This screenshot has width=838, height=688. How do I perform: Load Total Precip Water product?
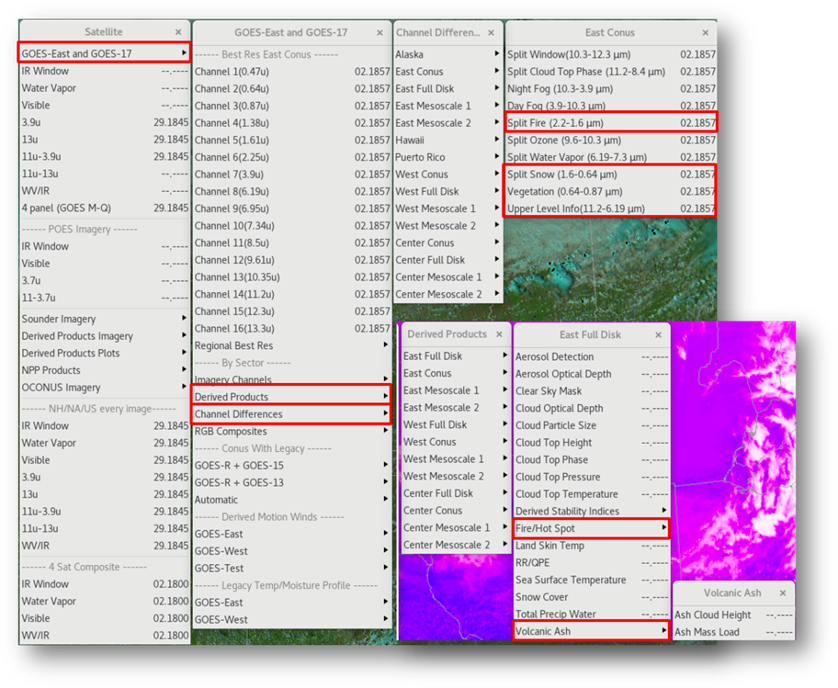591,614
